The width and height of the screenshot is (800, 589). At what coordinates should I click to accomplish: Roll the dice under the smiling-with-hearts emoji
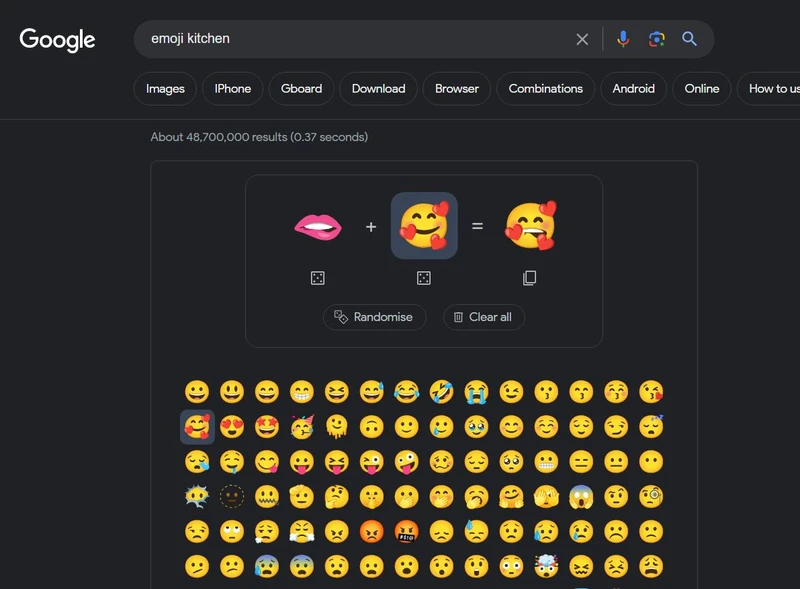pyautogui.click(x=424, y=278)
